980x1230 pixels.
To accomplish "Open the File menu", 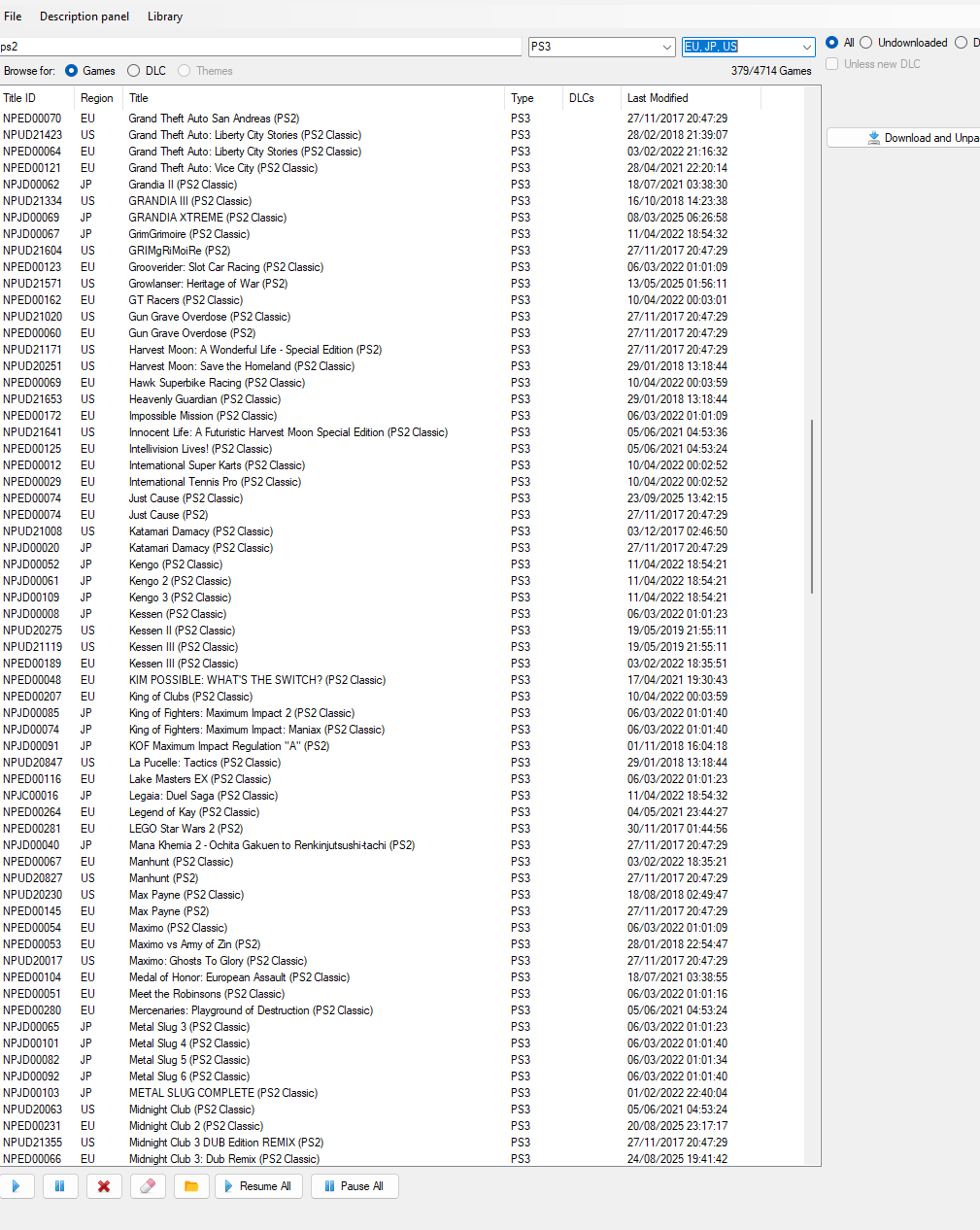I will coord(13,17).
